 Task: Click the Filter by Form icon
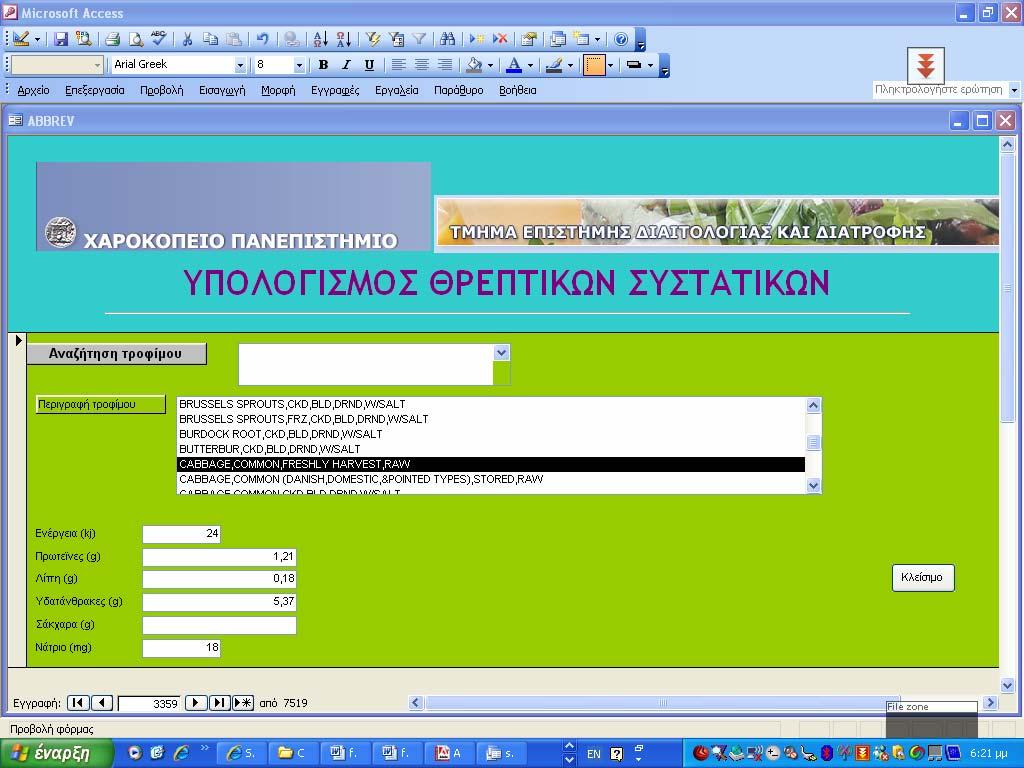pos(396,40)
